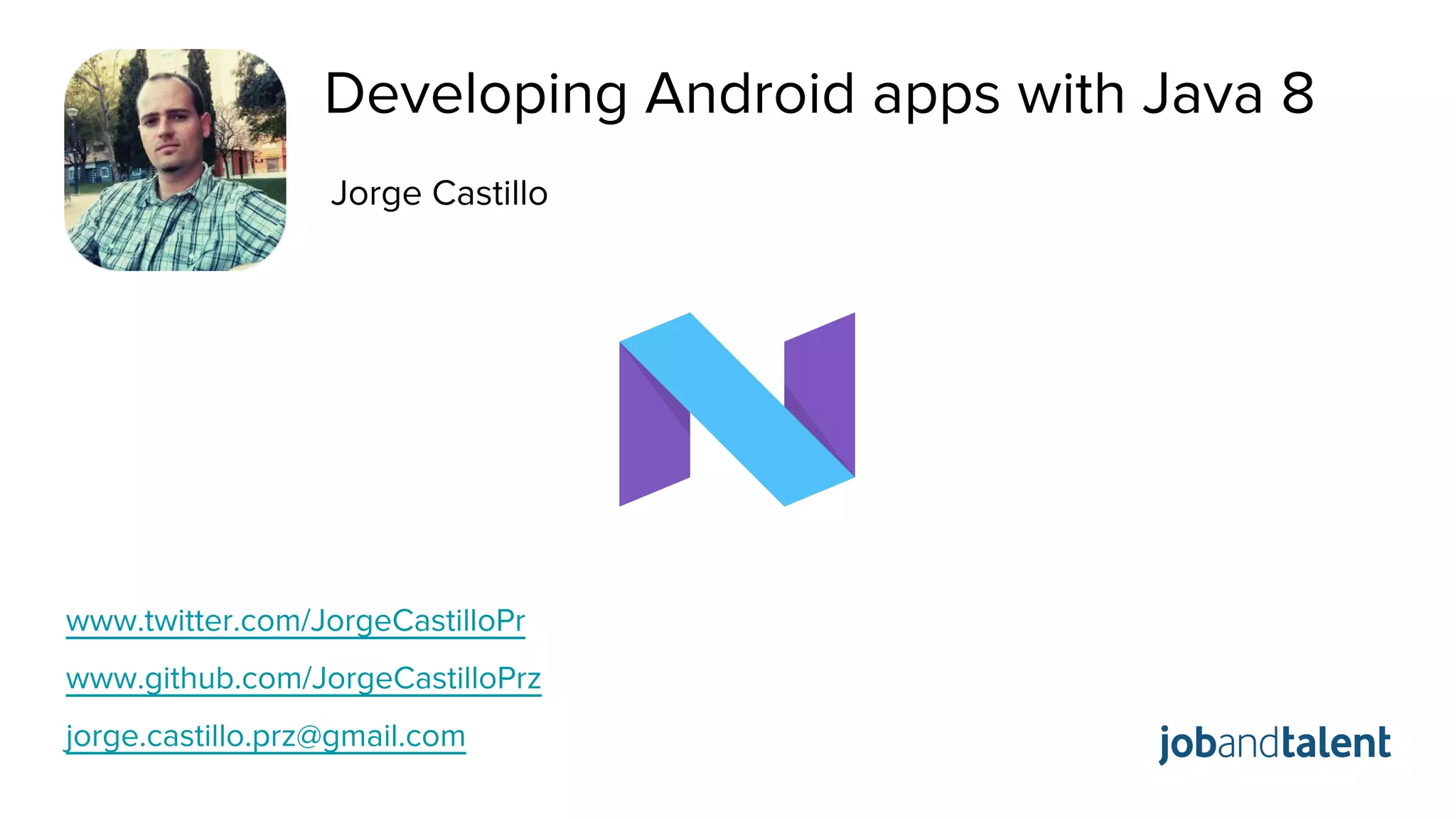Image resolution: width=1456 pixels, height=819 pixels.
Task: Click the blue diagonal band of Android N logo
Action: click(737, 409)
